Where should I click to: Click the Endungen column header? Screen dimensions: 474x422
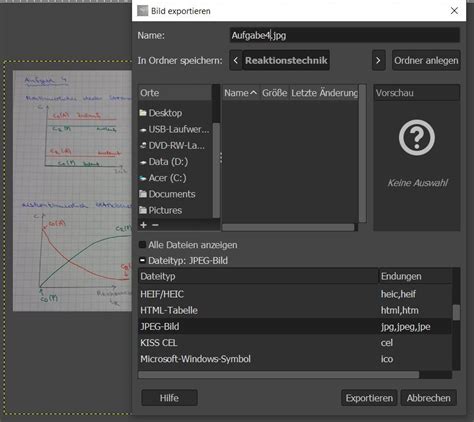coord(415,276)
